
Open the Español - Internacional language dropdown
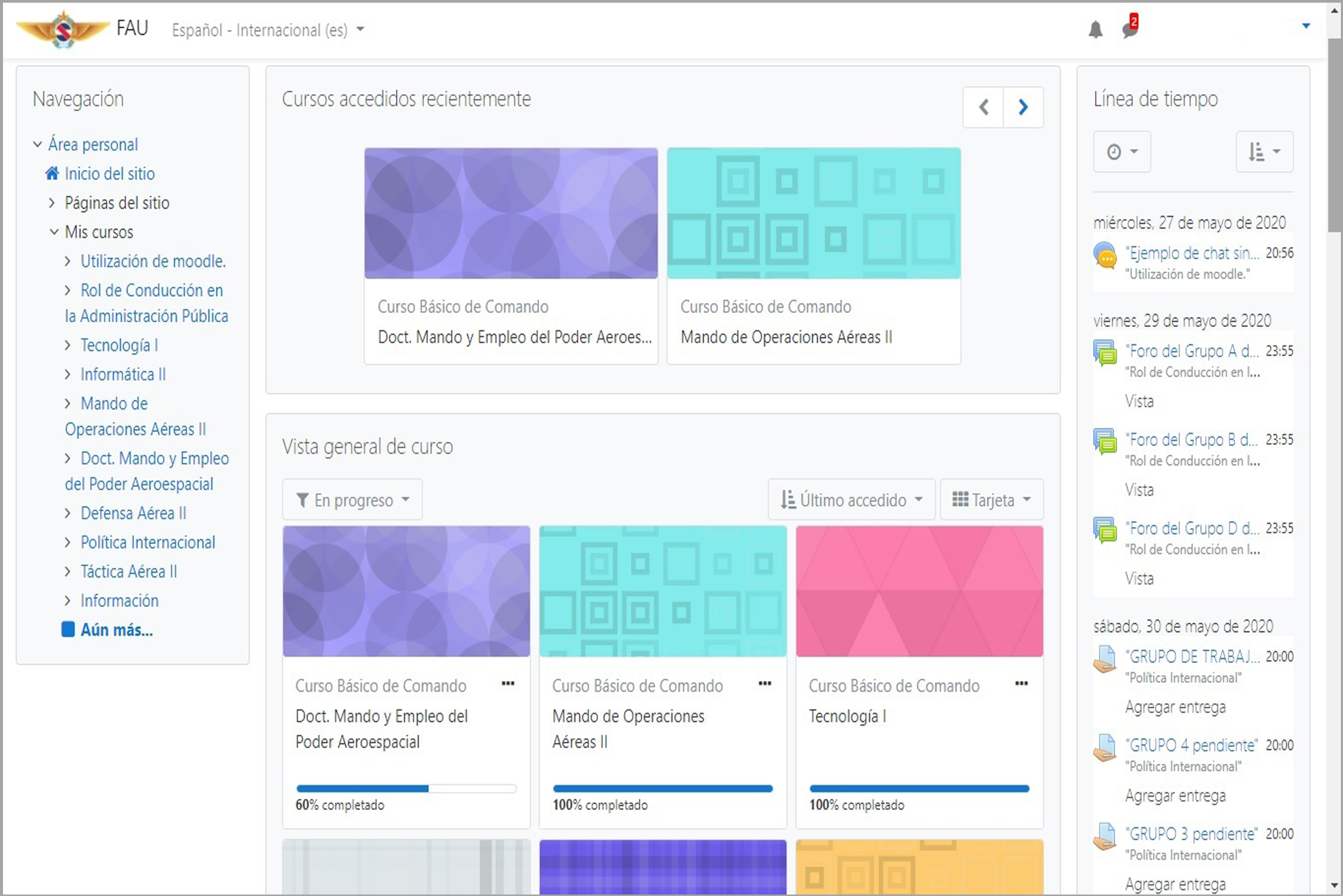(x=267, y=30)
